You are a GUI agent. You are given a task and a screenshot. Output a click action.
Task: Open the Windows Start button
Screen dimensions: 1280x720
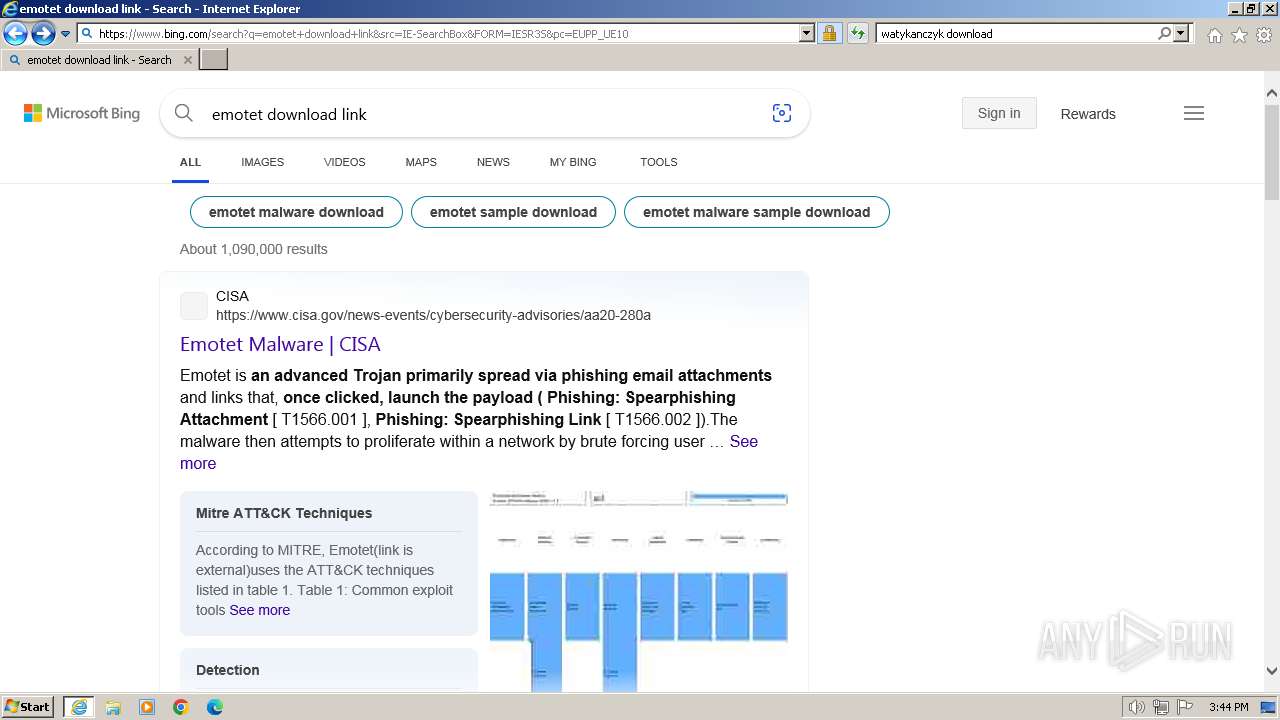(28, 707)
